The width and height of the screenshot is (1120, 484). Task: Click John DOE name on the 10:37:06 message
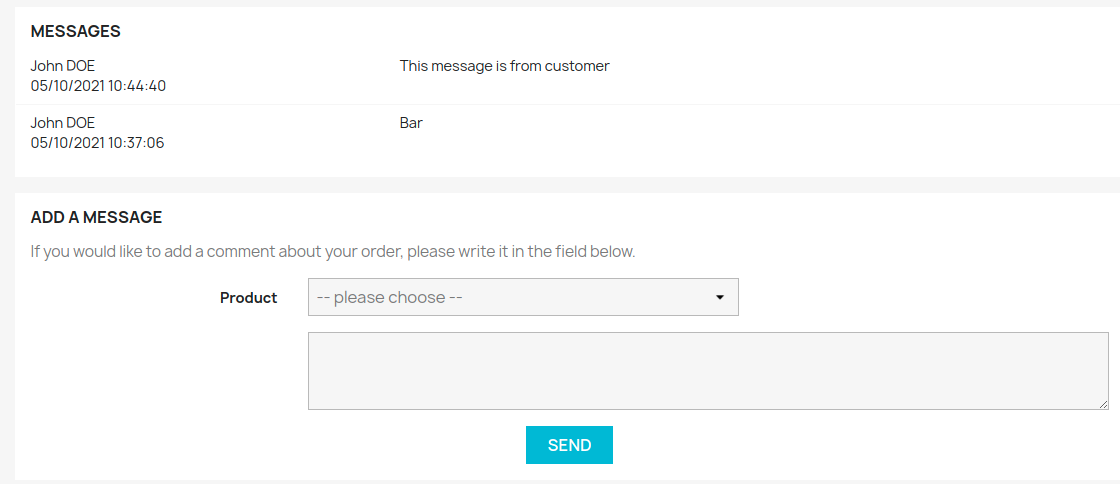63,123
